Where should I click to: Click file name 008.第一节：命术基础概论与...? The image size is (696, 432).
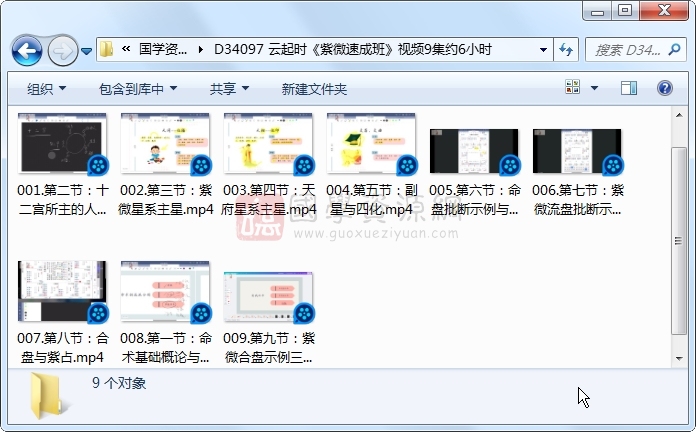click(166, 348)
